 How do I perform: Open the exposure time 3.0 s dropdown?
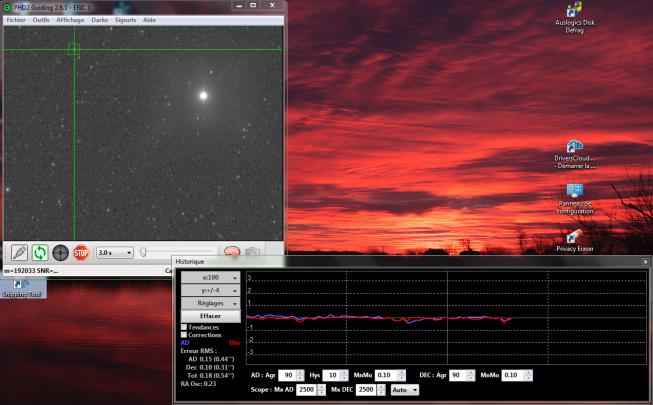(x=115, y=252)
